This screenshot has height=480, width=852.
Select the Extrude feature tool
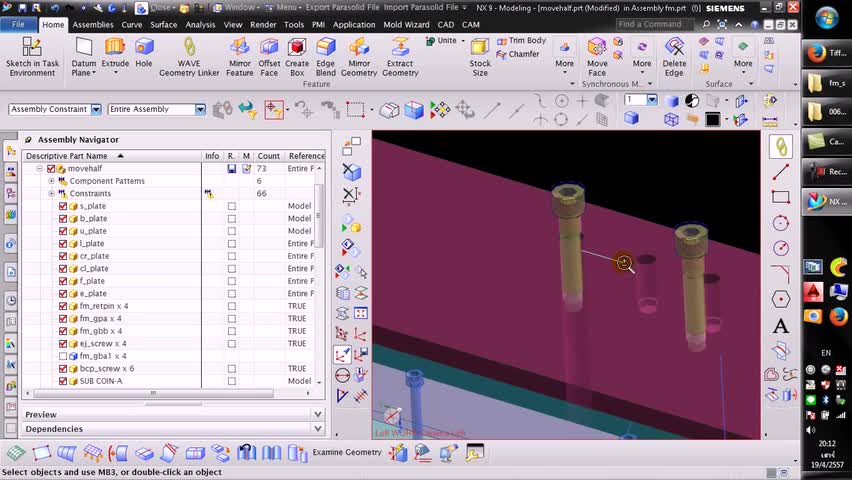pos(115,52)
